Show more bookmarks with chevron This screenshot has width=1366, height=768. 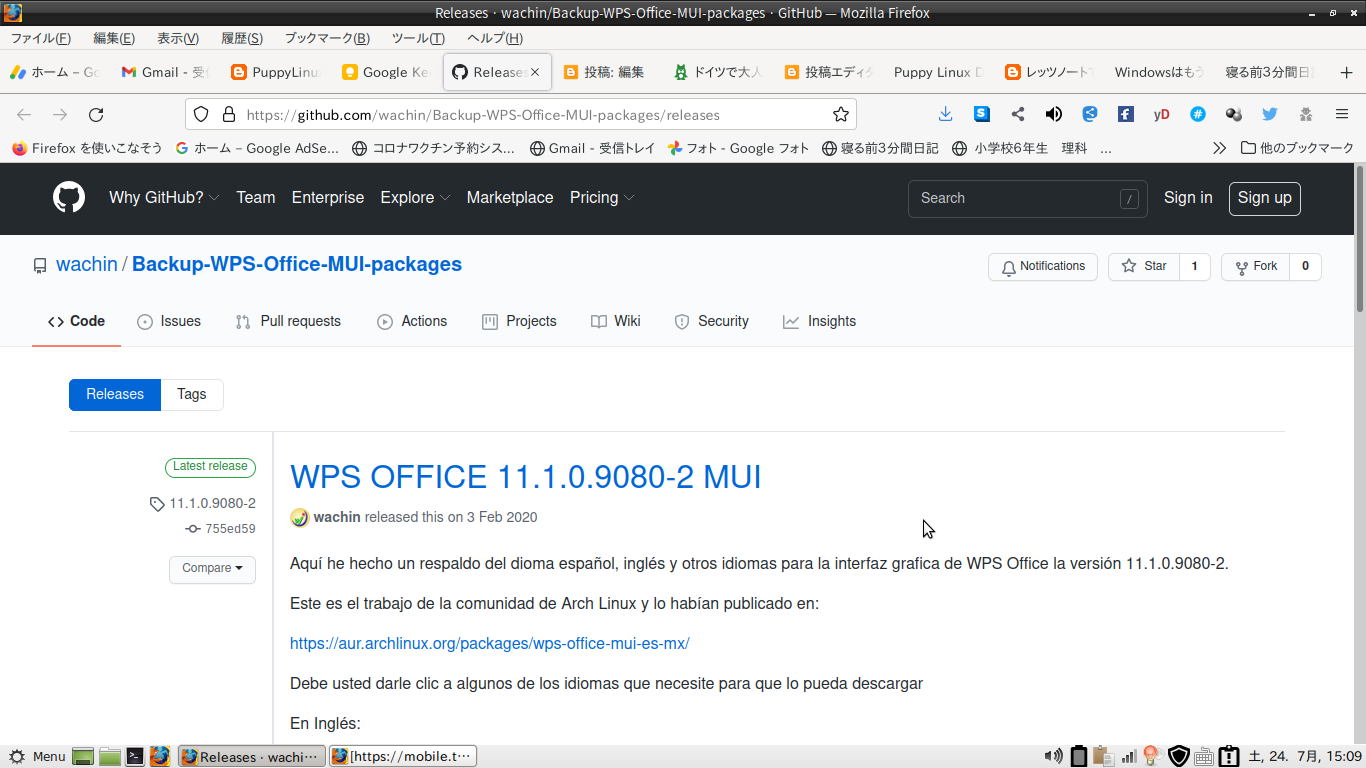pyautogui.click(x=1219, y=148)
